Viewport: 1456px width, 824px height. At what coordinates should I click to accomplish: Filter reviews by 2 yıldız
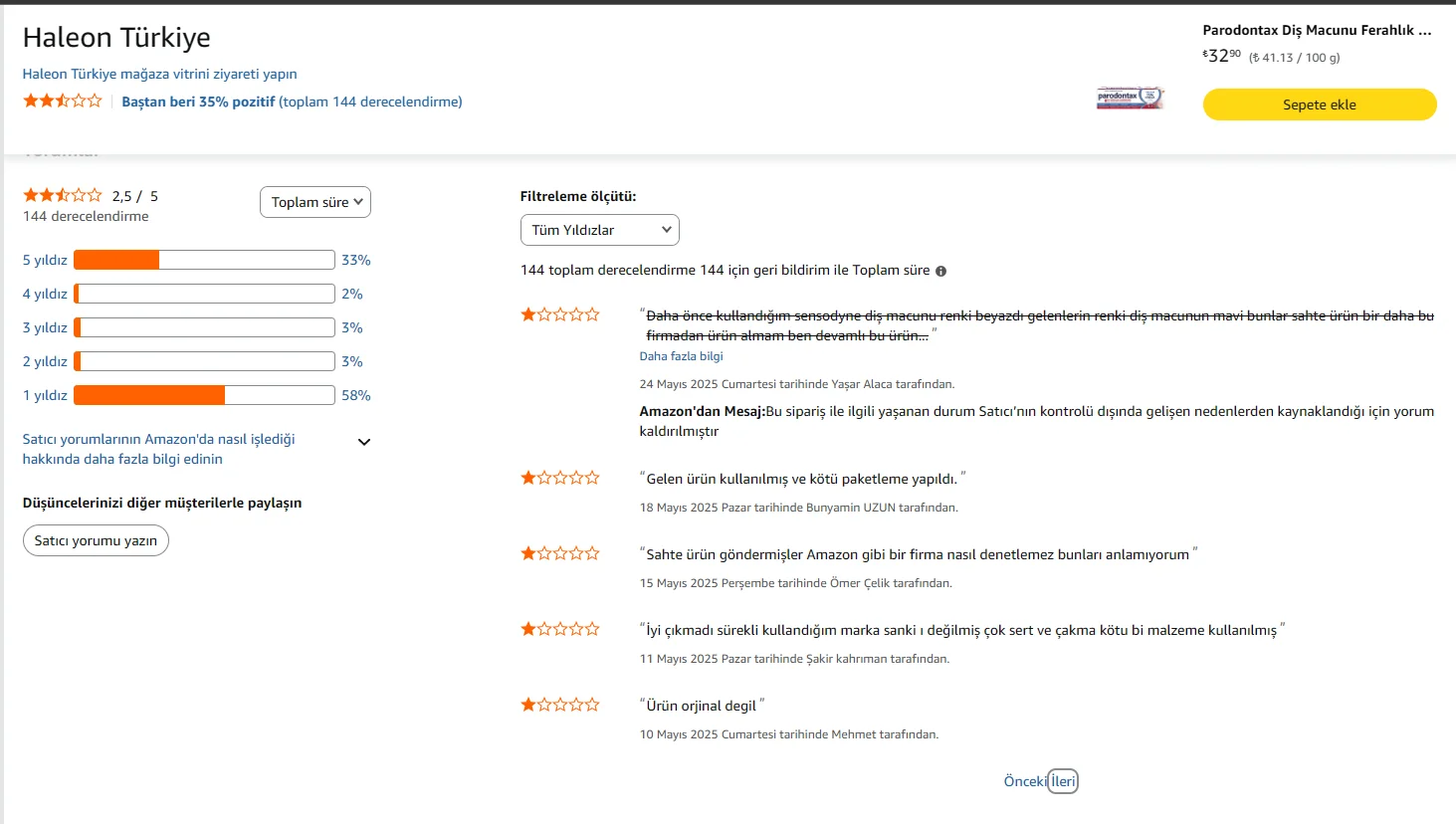(45, 361)
